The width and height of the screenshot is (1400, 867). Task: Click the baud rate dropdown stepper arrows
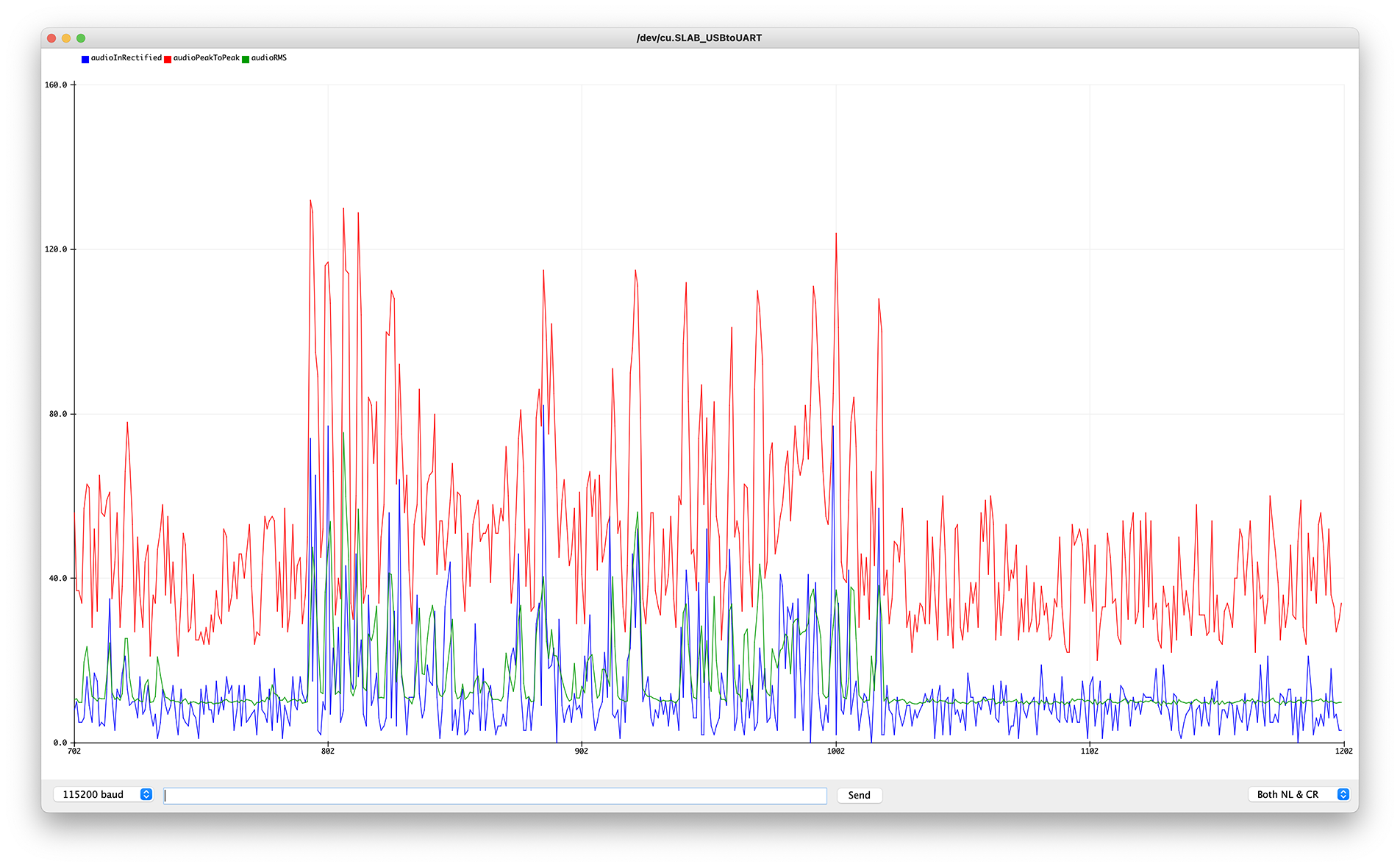tap(146, 794)
